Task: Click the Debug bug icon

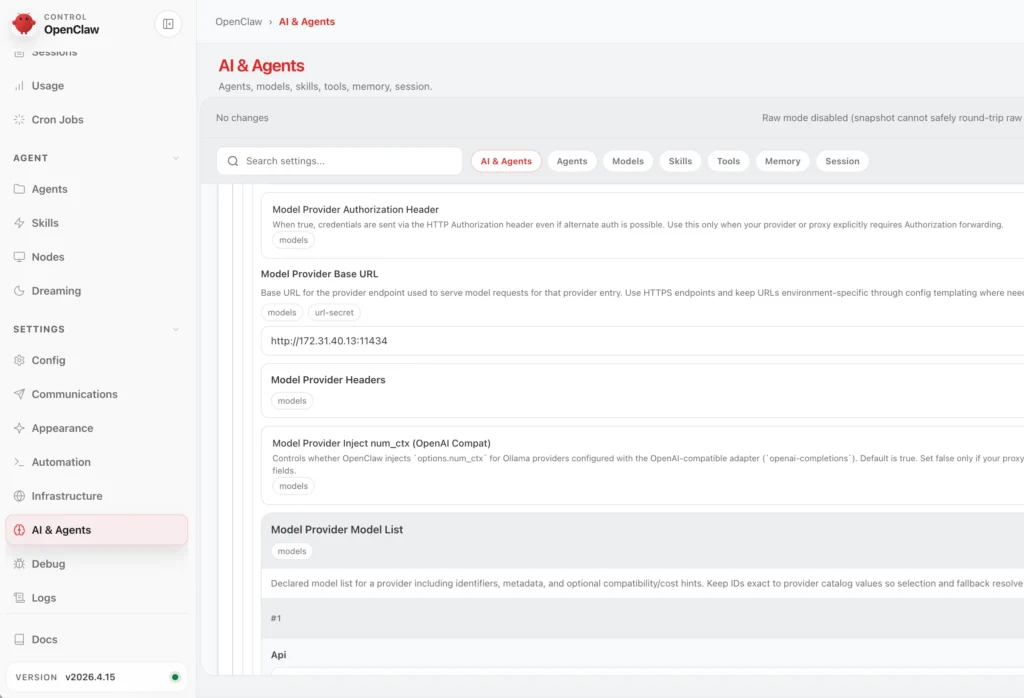Action: click(x=20, y=563)
